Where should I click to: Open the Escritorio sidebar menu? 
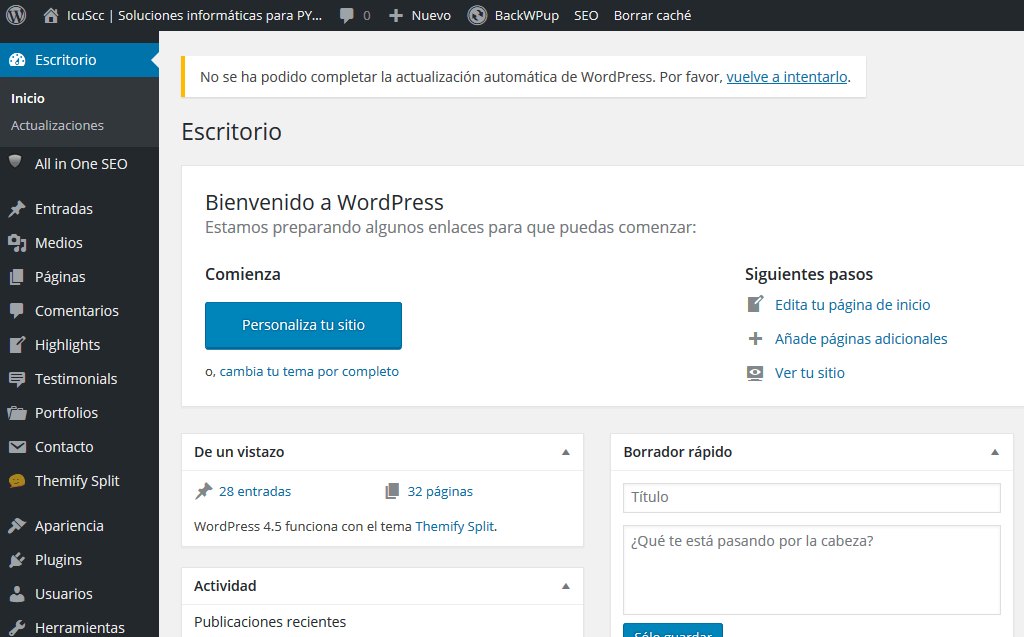pyautogui.click(x=80, y=60)
